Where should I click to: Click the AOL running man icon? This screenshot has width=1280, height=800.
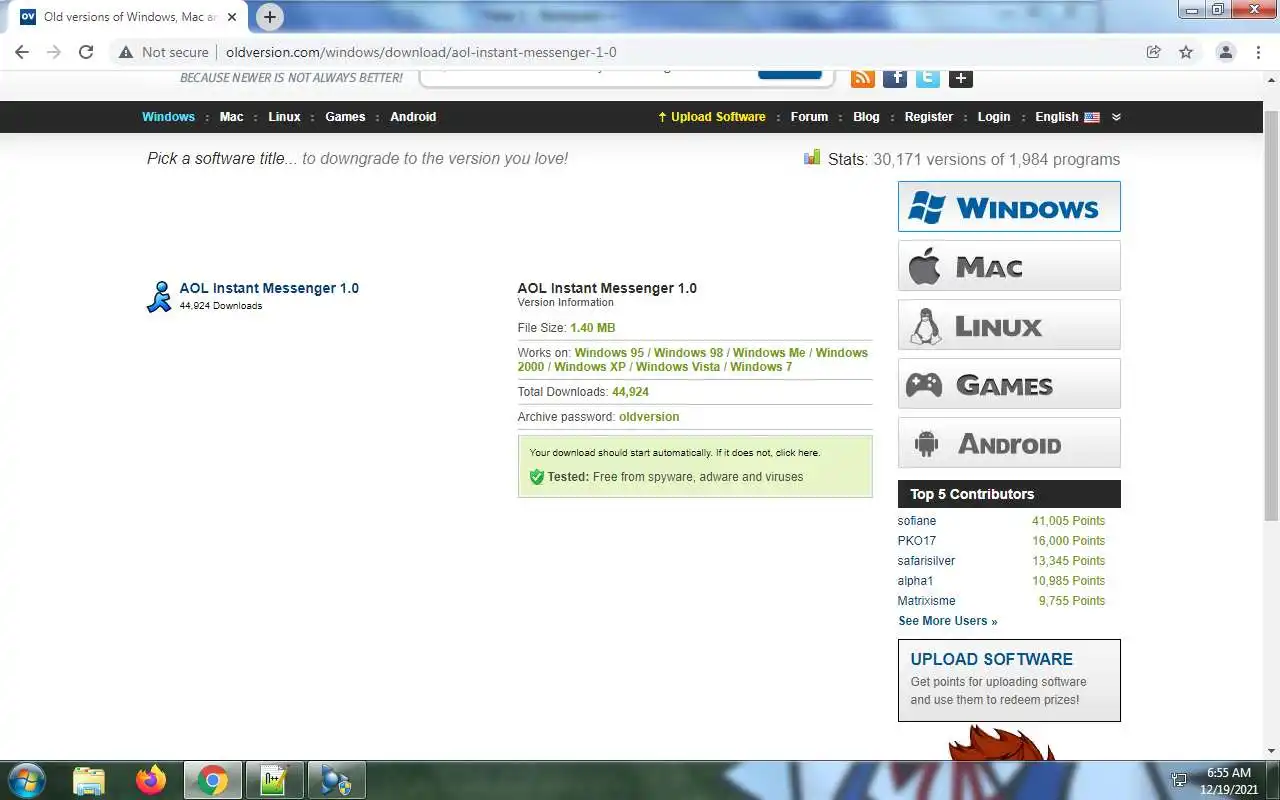tap(159, 297)
